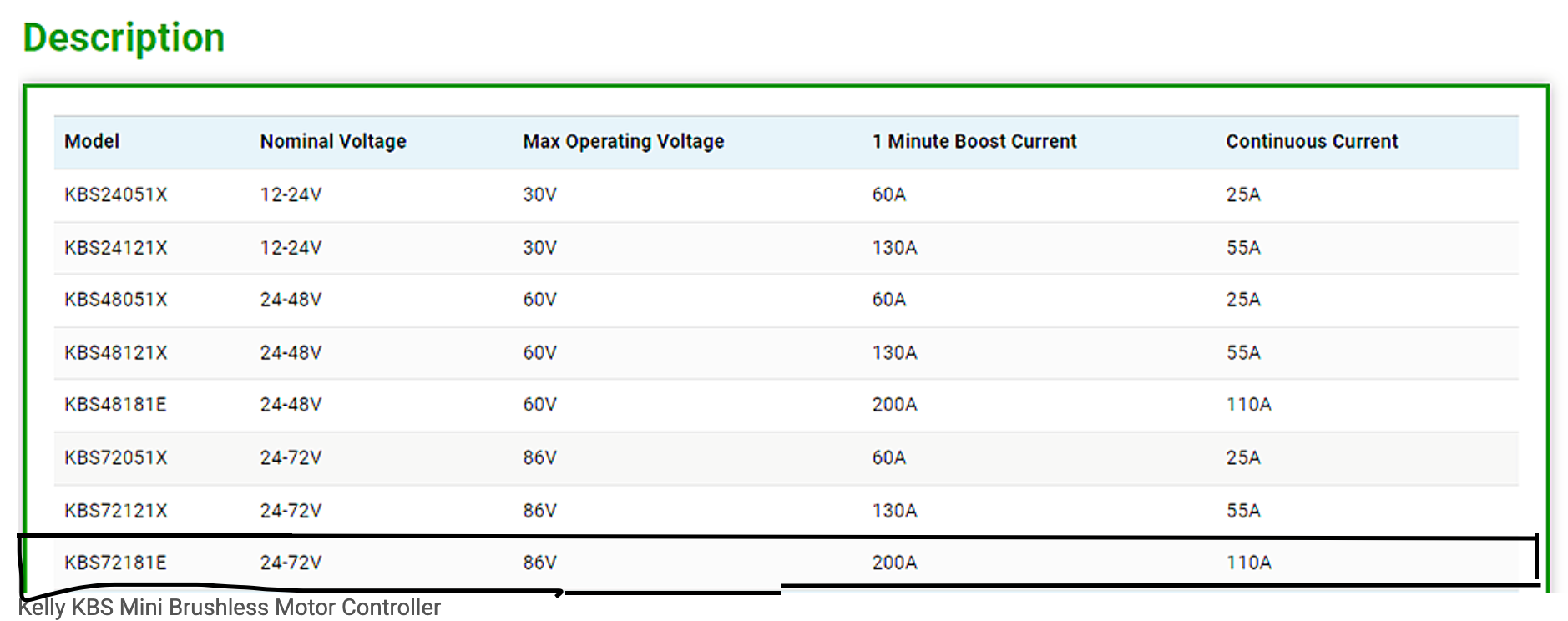Click model KBS72051X cell

(x=116, y=458)
